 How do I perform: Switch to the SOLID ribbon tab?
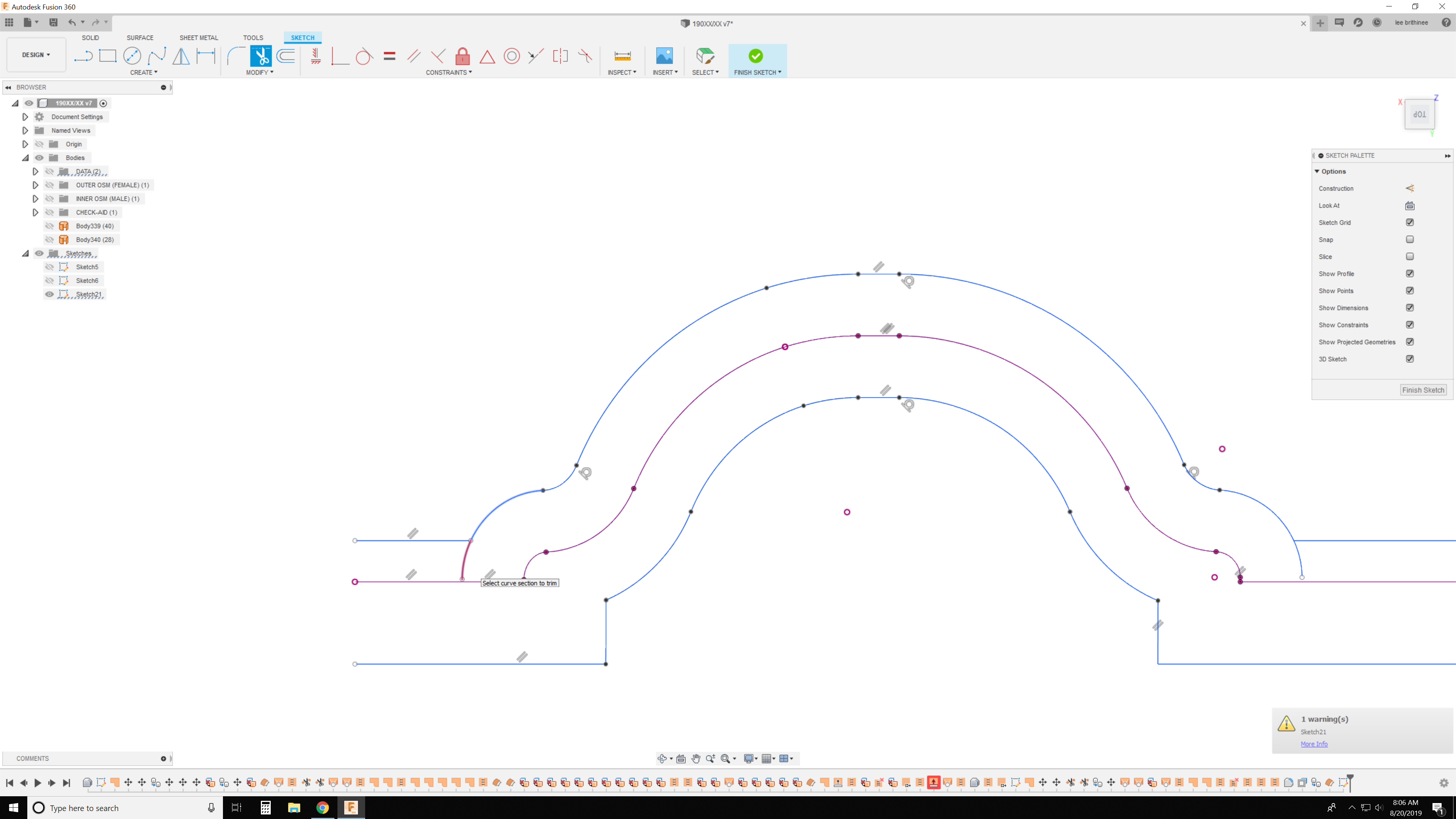(x=91, y=37)
